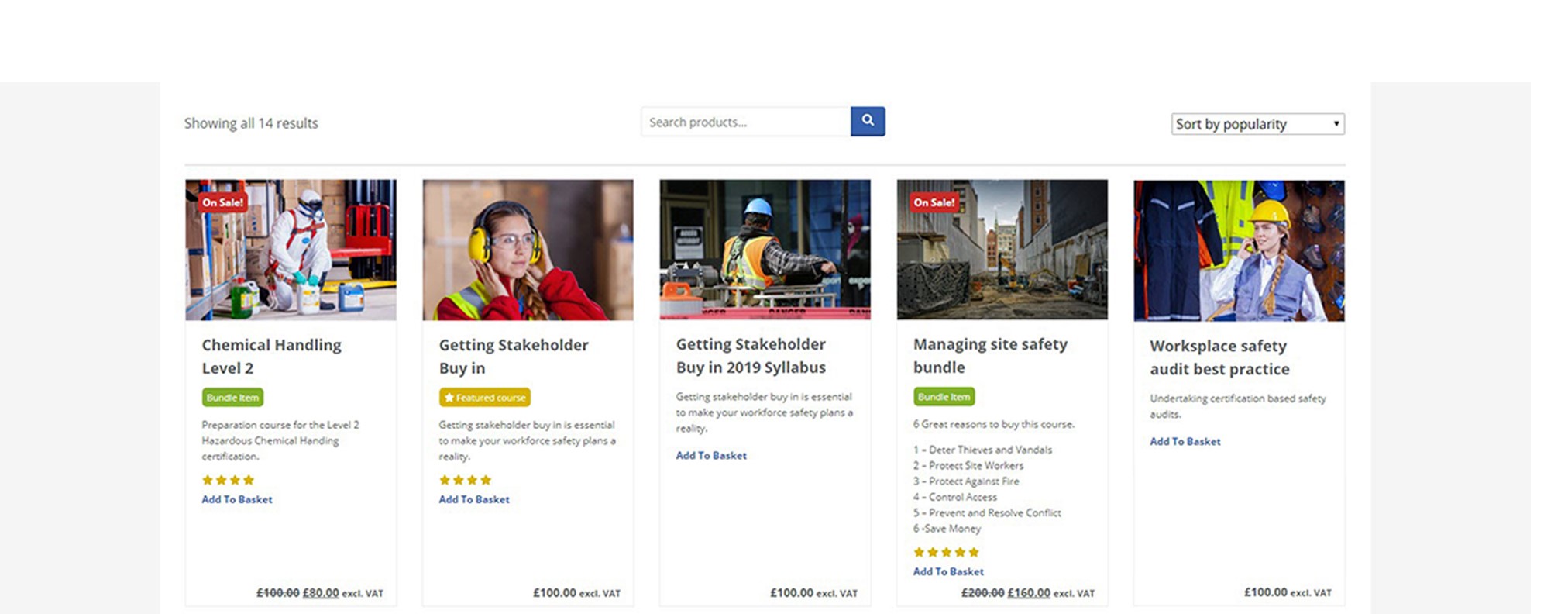Click the On Sale badge on Managing site safety
The width and height of the screenshot is (1568, 614).
point(934,202)
